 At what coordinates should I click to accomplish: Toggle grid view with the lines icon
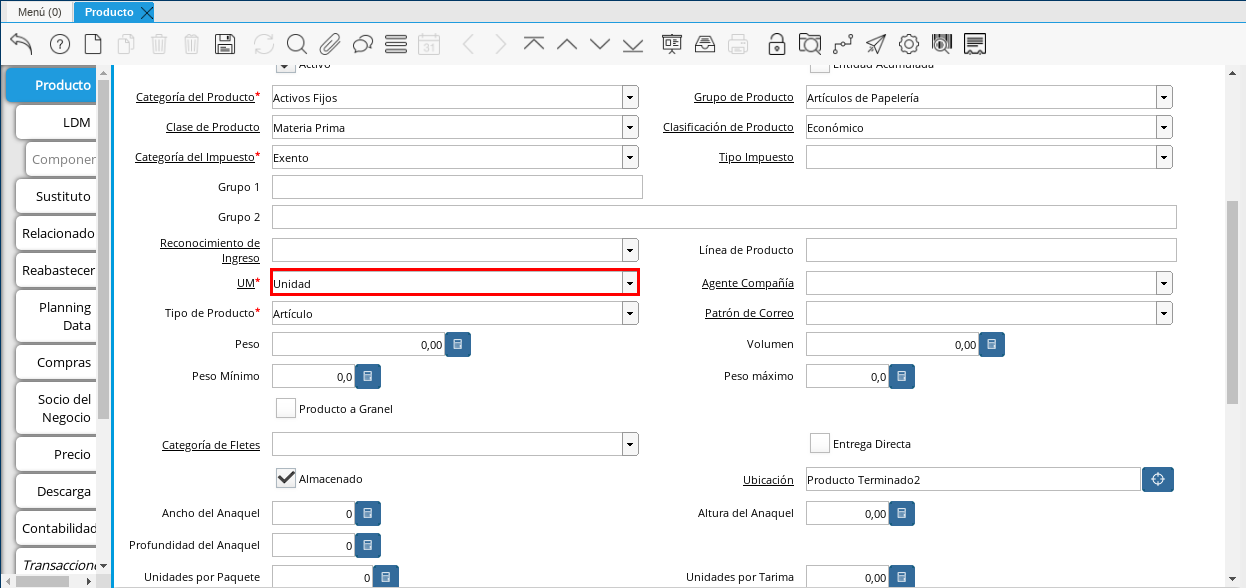396,44
